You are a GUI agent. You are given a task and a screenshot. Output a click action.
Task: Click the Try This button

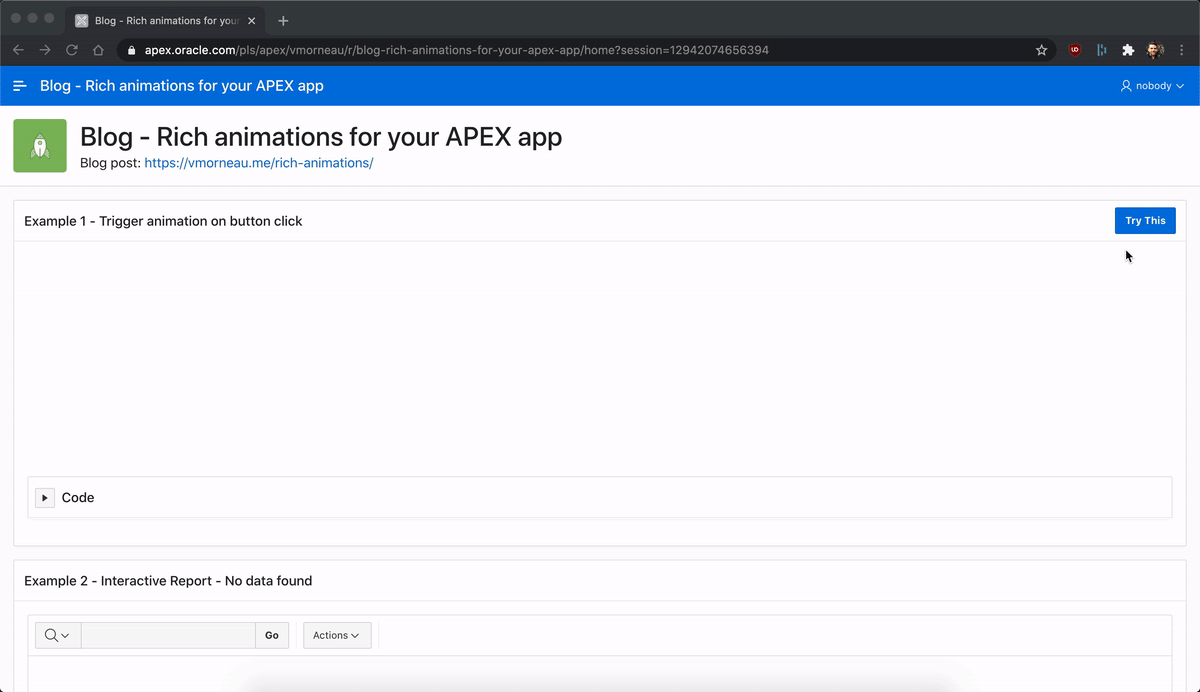pos(1145,221)
